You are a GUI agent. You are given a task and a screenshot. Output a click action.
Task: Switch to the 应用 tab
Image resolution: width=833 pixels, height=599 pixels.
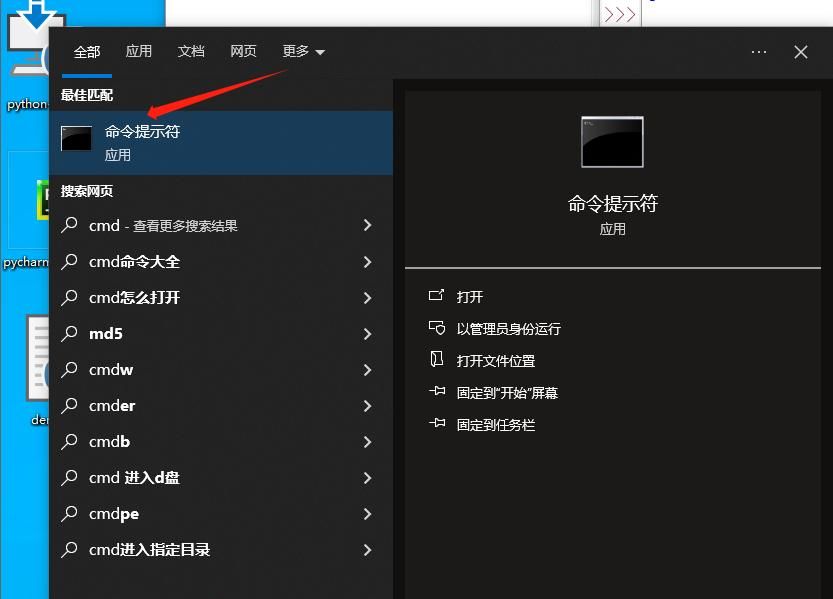[139, 52]
